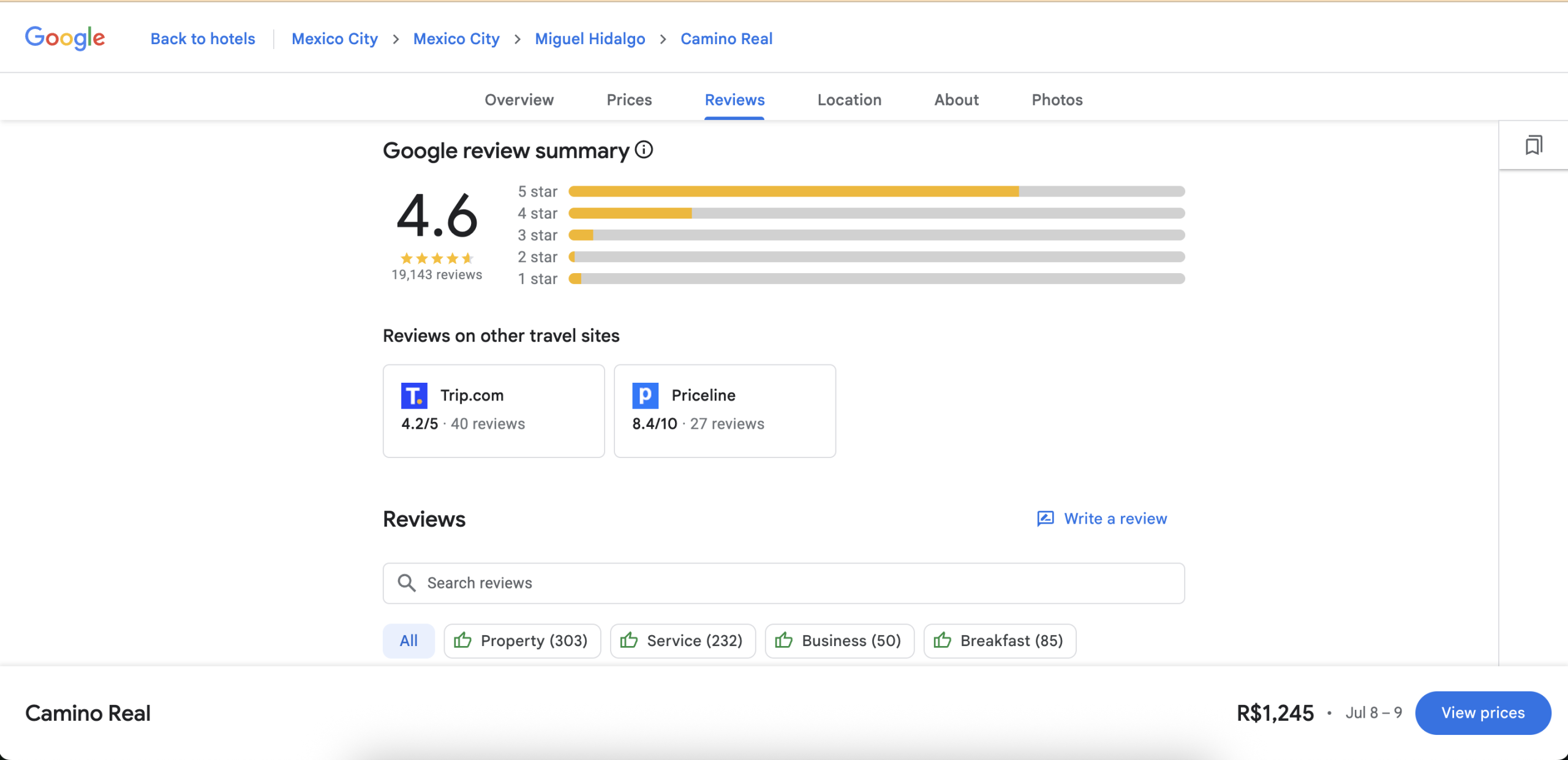Click the Google logo
1568x760 pixels.
(65, 38)
